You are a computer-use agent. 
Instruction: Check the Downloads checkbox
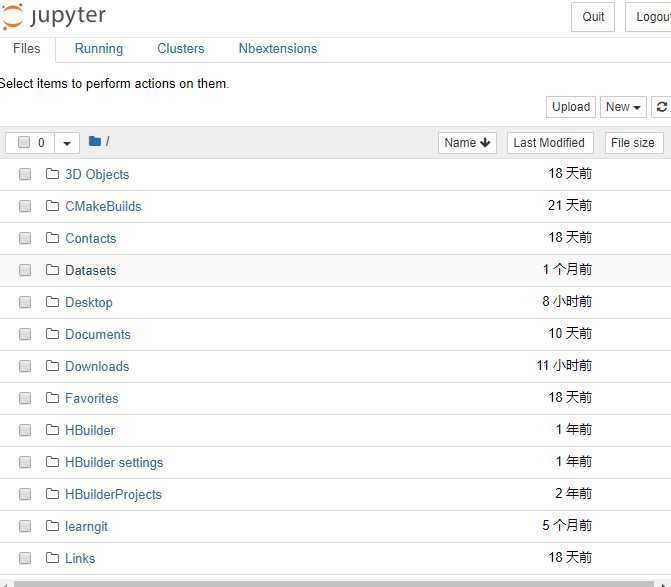tap(25, 366)
